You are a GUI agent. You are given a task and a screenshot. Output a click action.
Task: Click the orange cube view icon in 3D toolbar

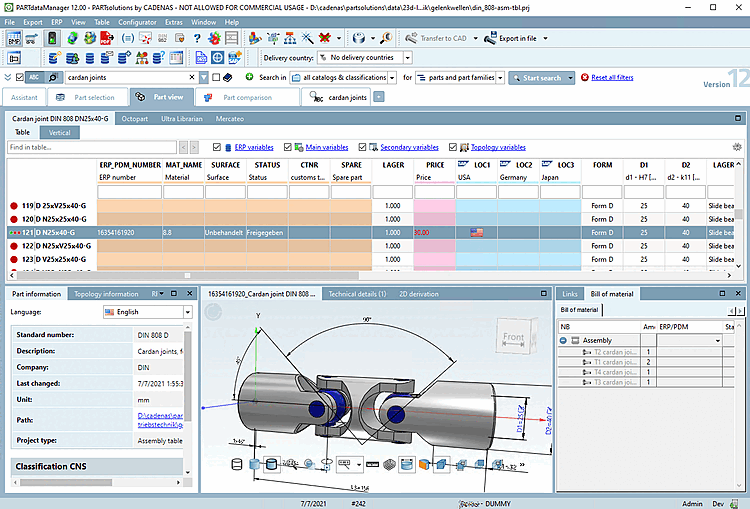tap(424, 464)
